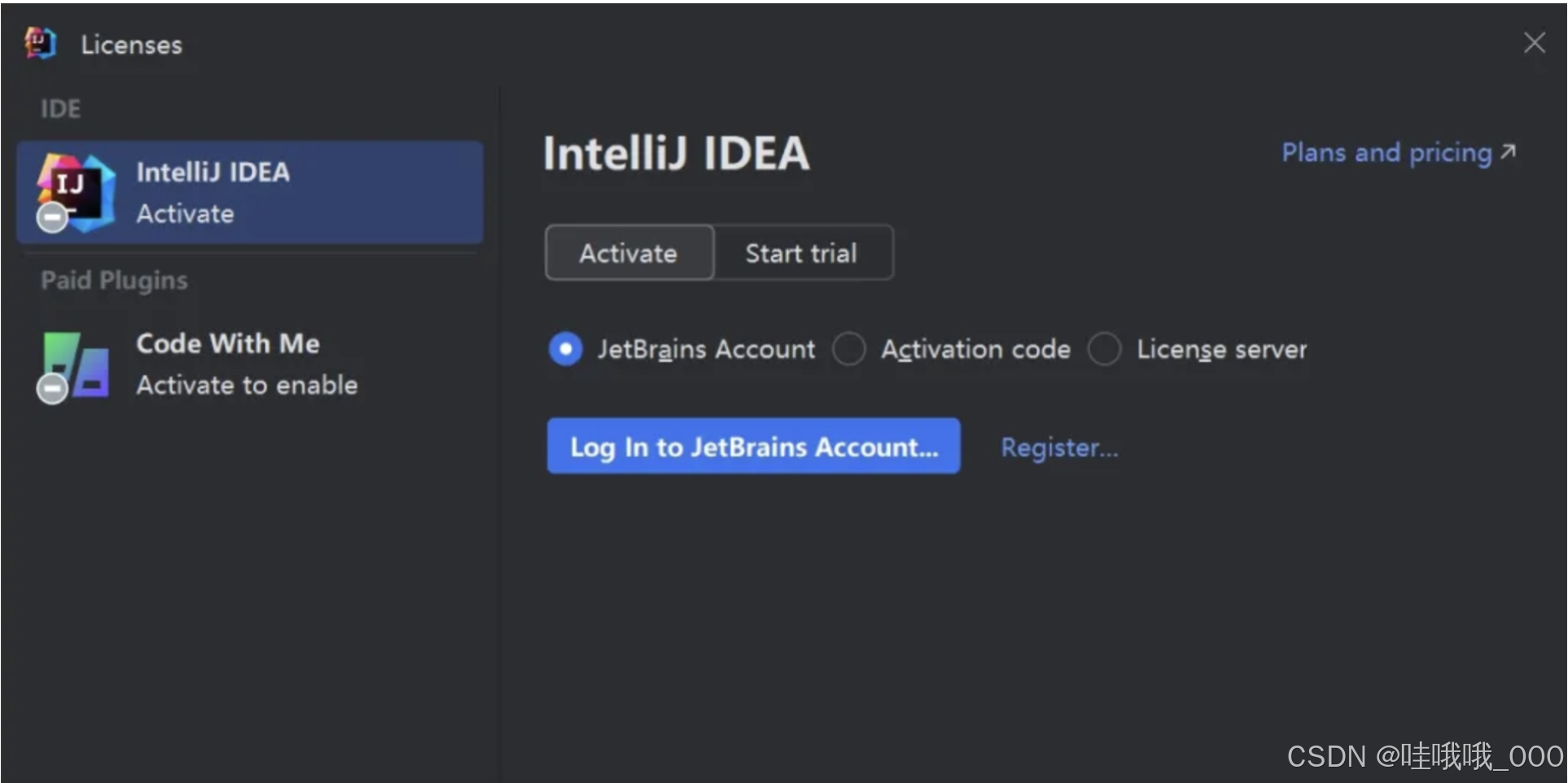Open the Plans and pricing link

(x=1398, y=153)
